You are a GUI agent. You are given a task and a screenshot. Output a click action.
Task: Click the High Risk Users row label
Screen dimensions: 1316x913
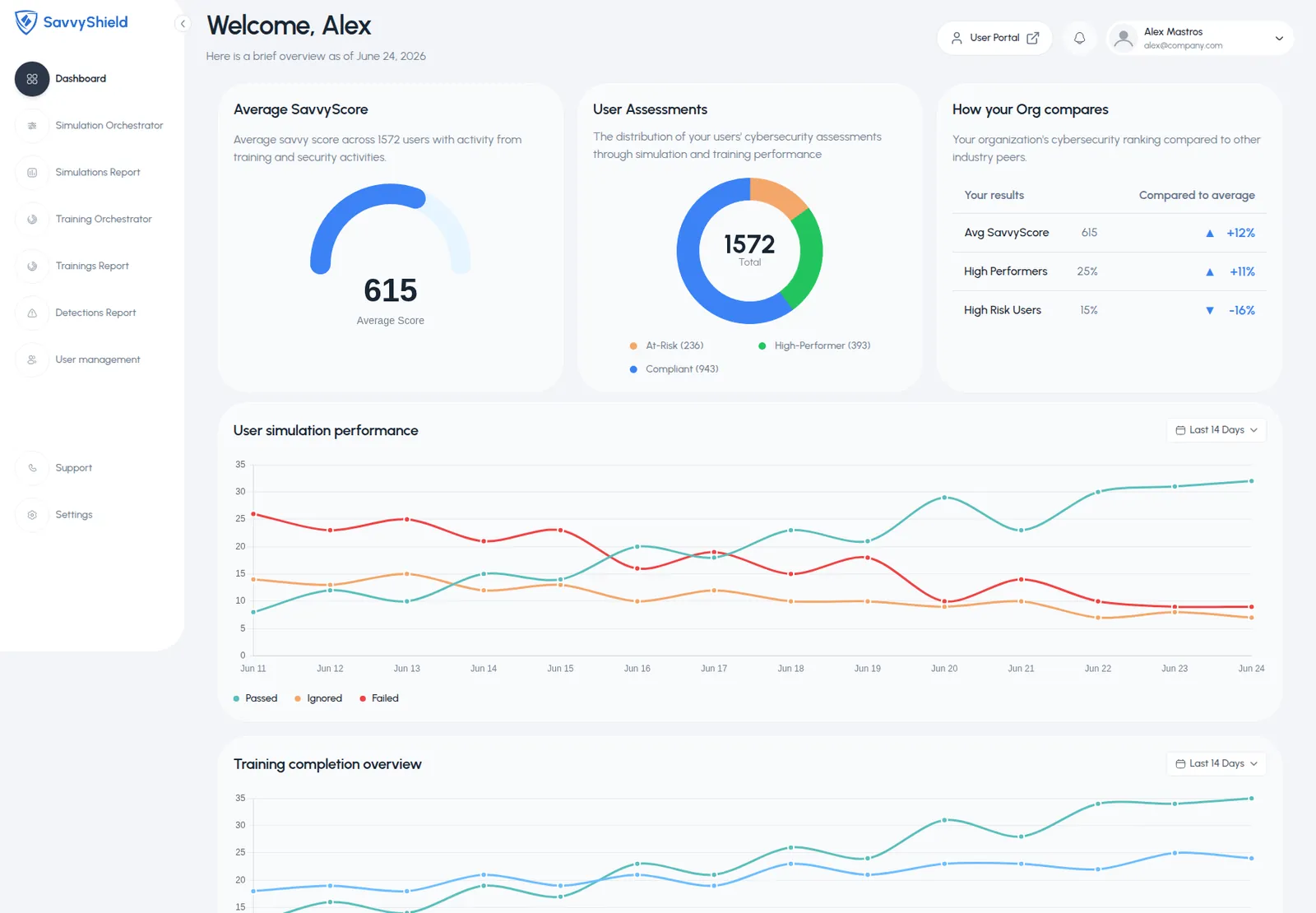pyautogui.click(x=1003, y=311)
